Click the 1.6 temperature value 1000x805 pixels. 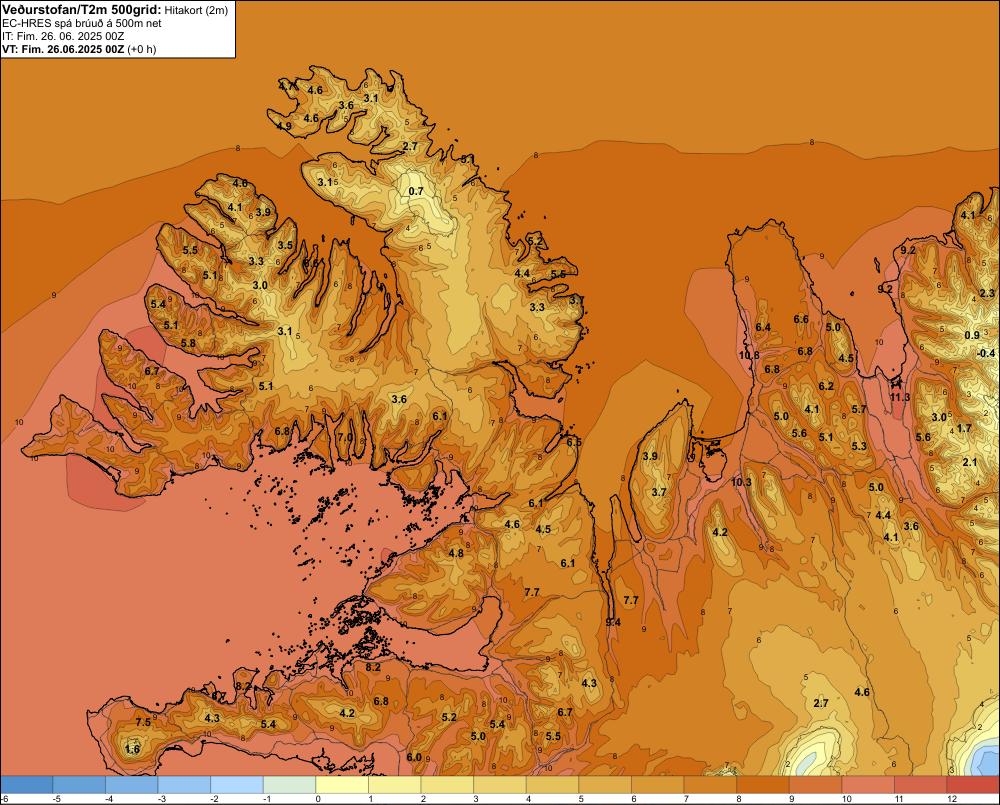[x=132, y=749]
